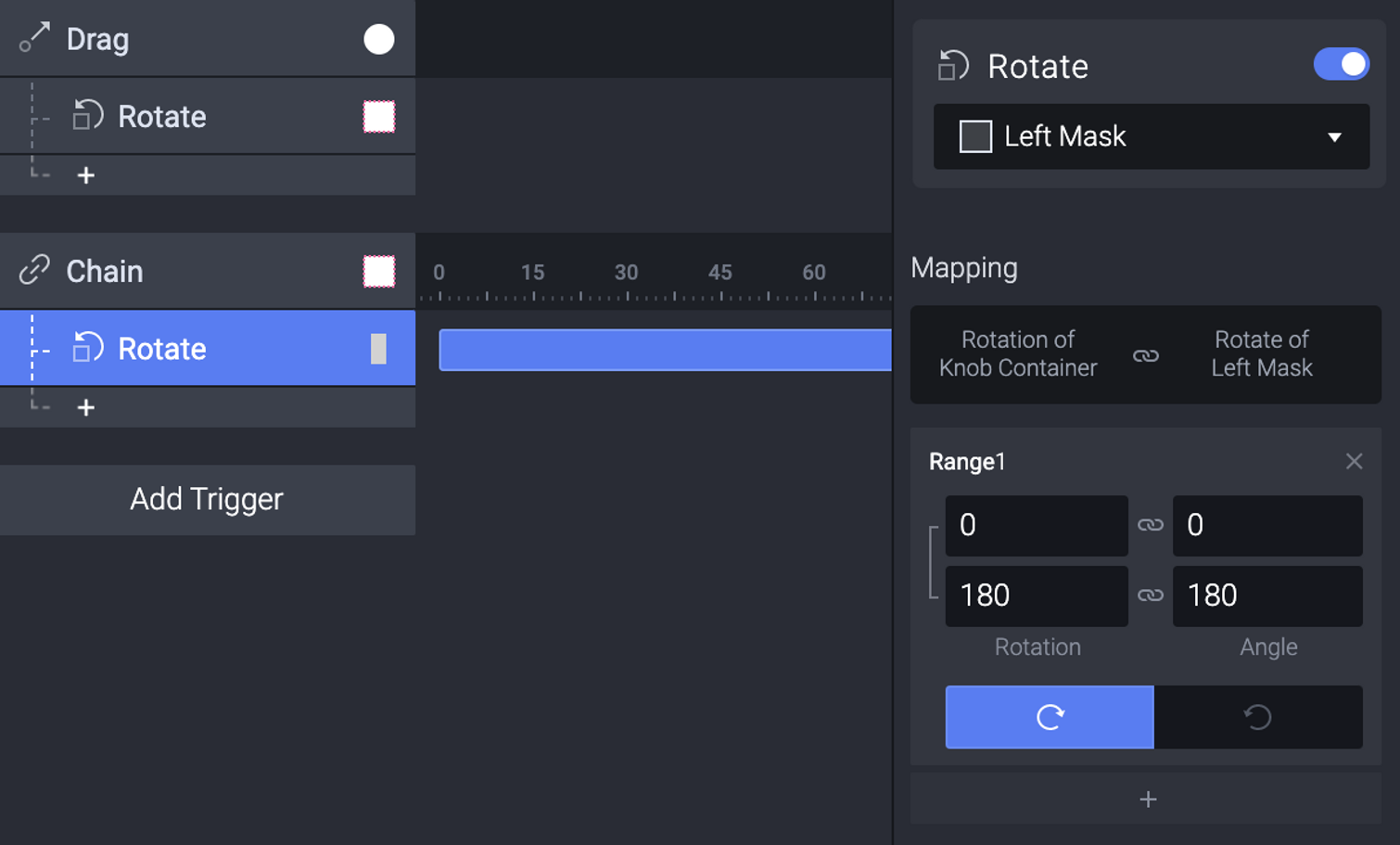This screenshot has height=845, width=1400.
Task: Add a new range with the plus button
Action: 1147,799
